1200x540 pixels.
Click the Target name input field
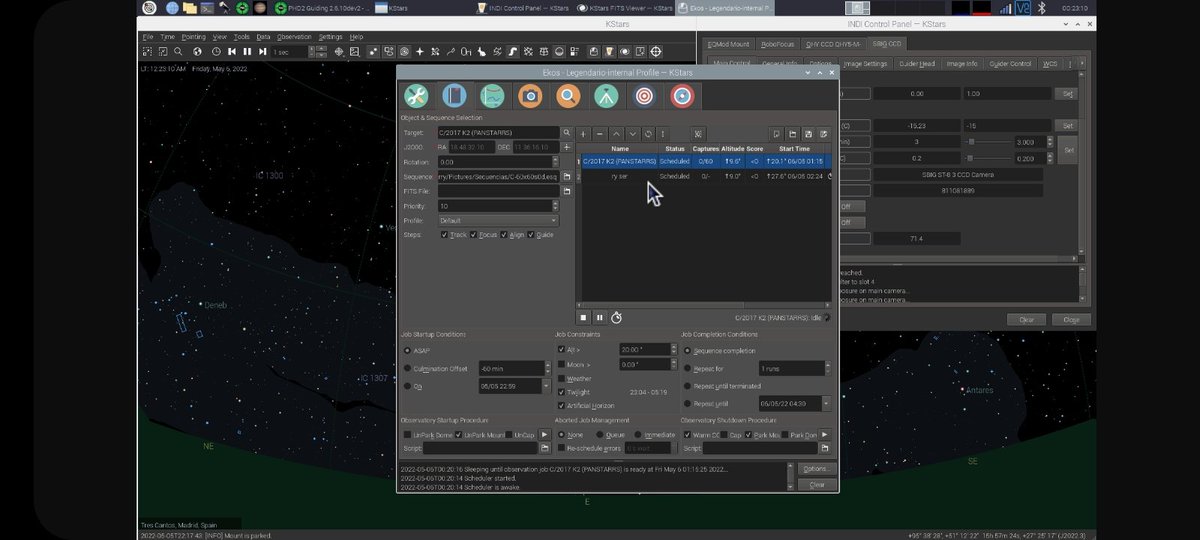pos(498,132)
